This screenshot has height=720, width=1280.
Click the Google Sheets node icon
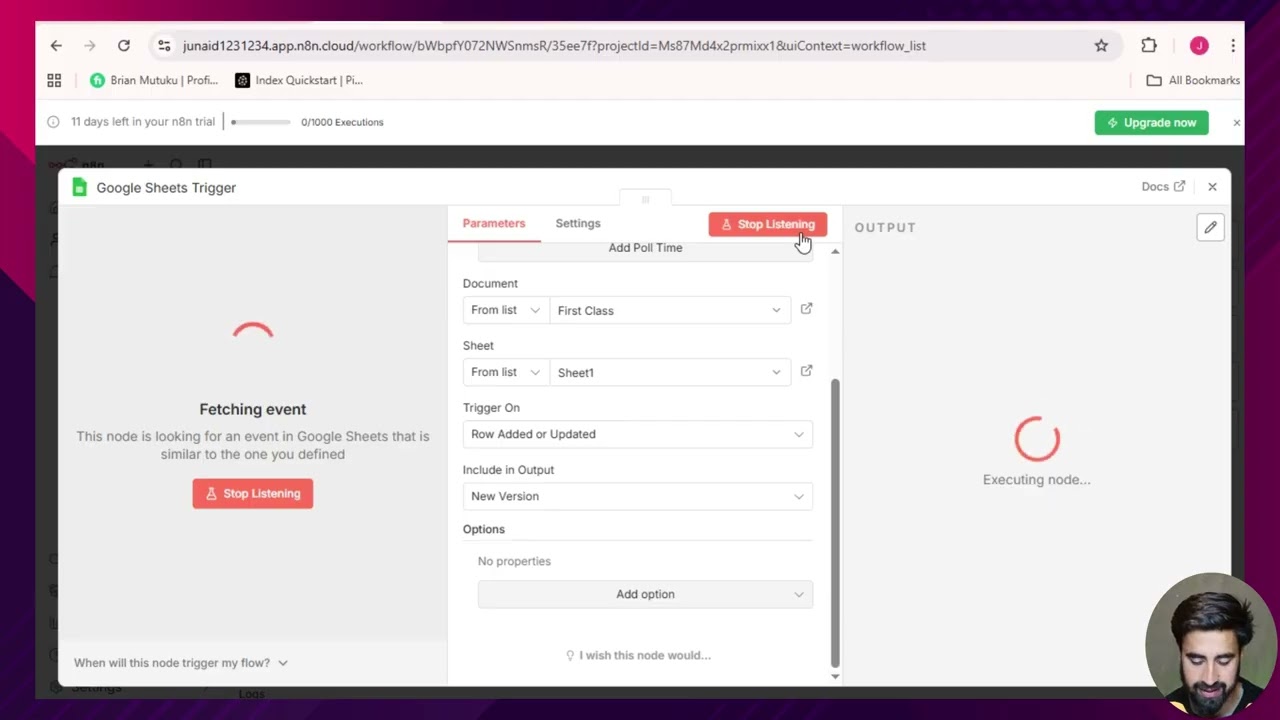tap(80, 187)
